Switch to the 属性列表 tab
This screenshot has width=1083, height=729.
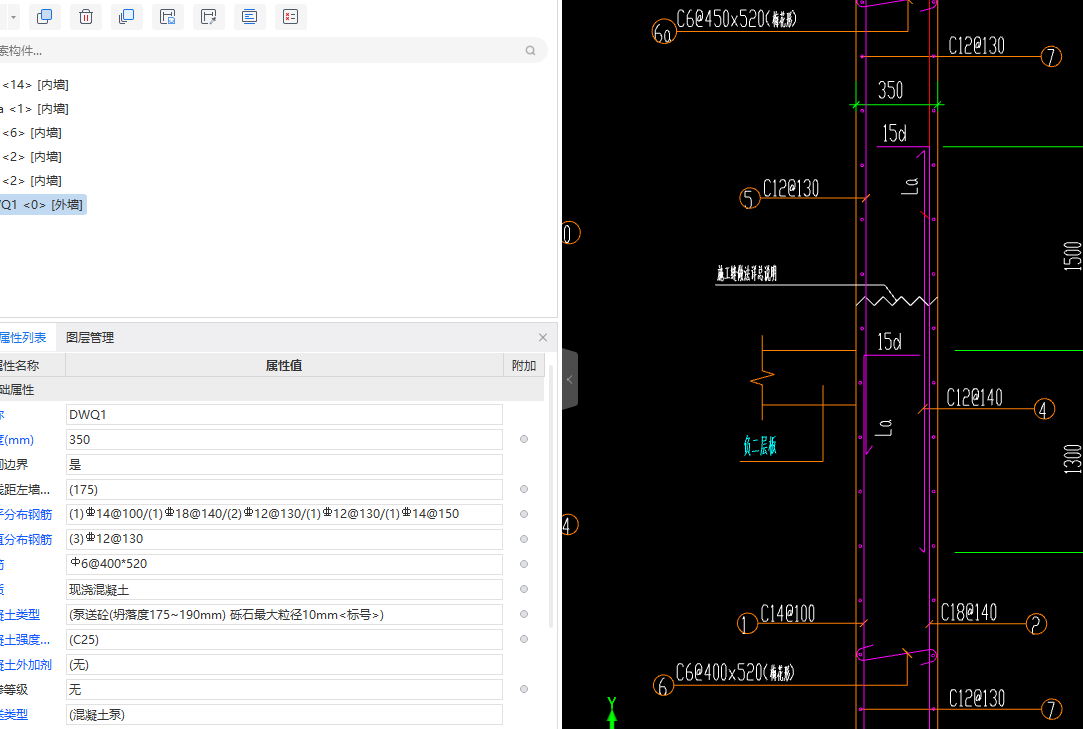tap(23, 338)
